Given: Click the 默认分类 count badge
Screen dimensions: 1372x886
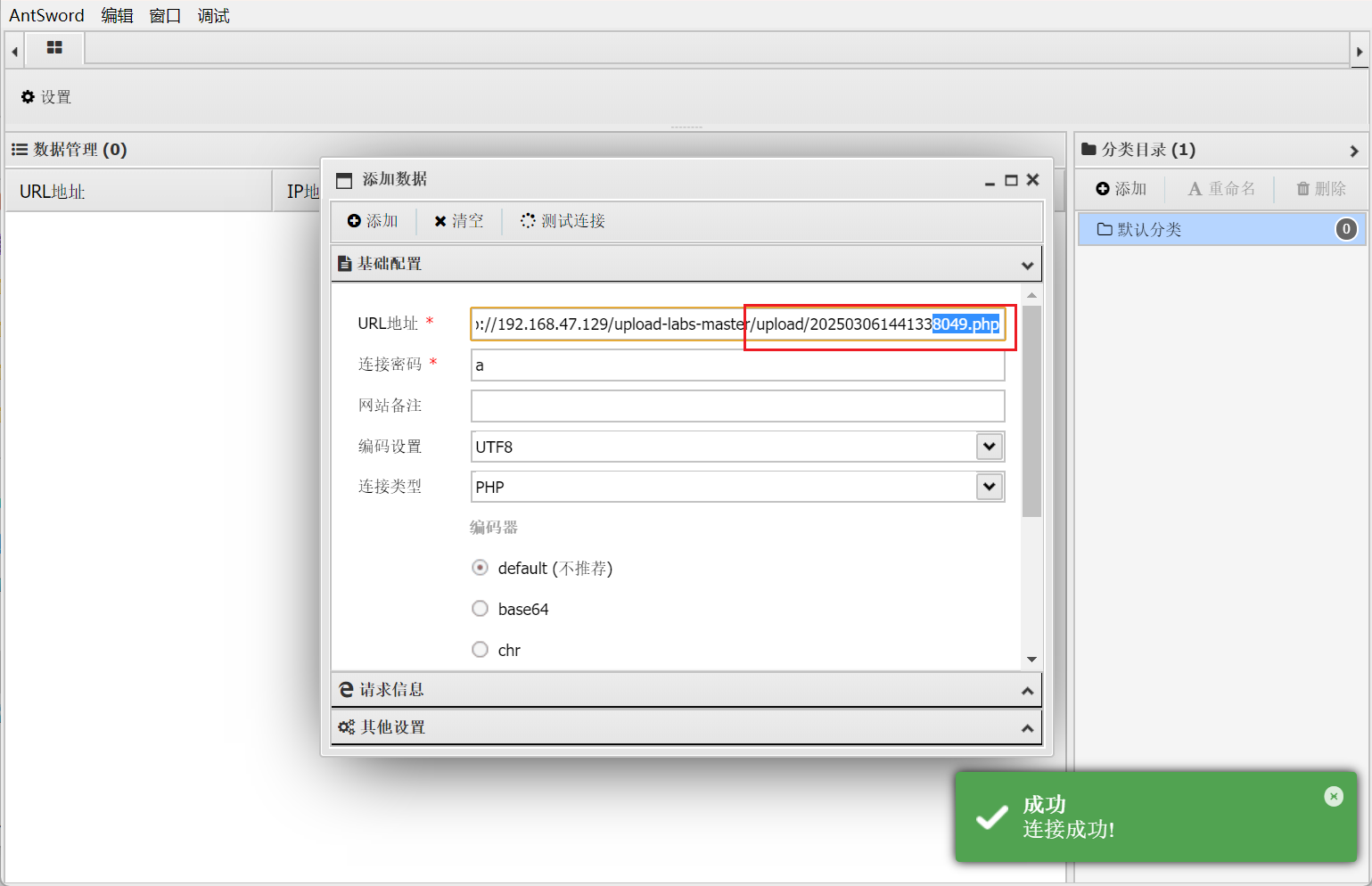Looking at the screenshot, I should point(1346,229).
